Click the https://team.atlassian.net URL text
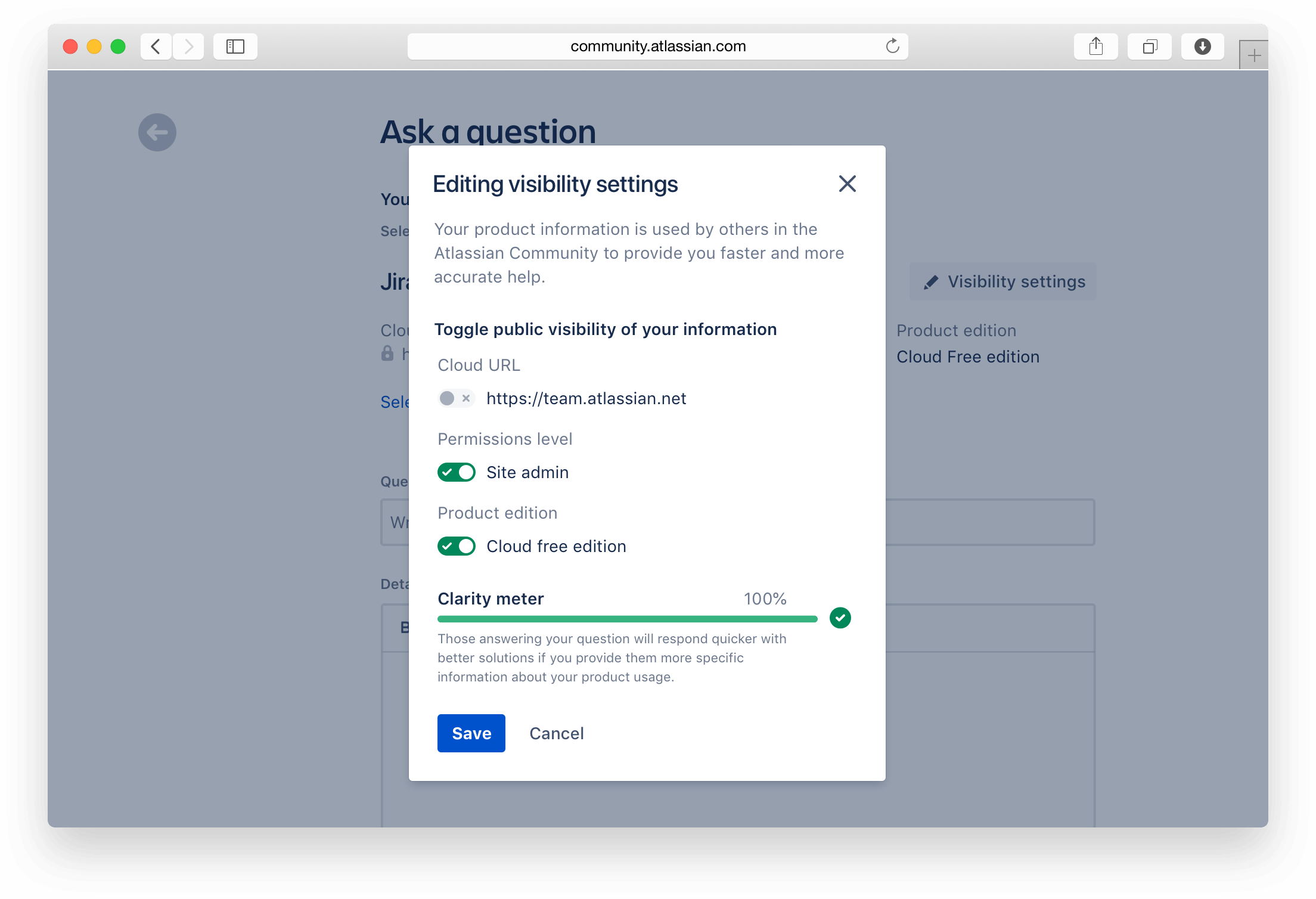This screenshot has height=899, width=1316. tap(586, 398)
